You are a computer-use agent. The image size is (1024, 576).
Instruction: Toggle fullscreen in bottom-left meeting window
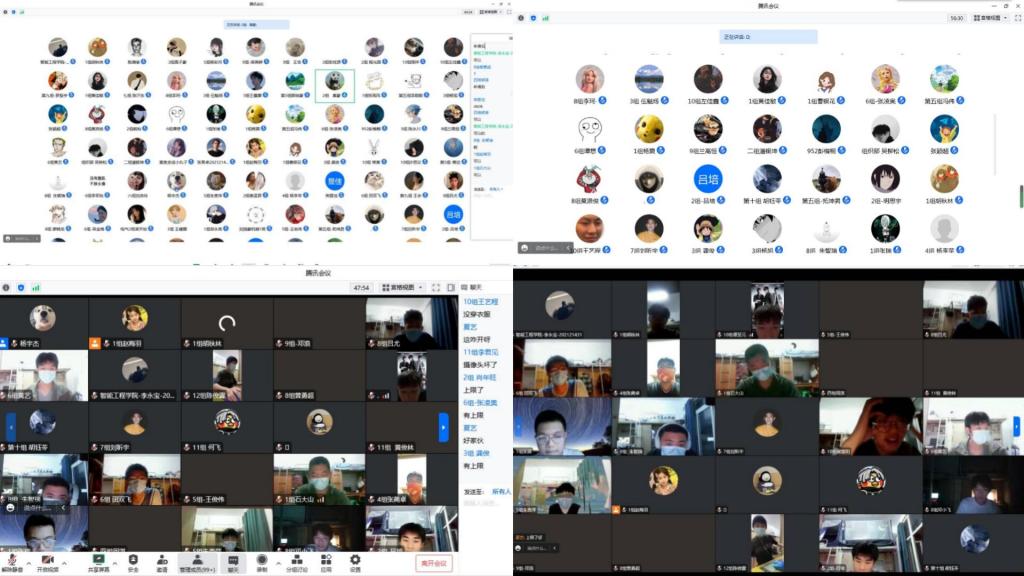click(436, 287)
